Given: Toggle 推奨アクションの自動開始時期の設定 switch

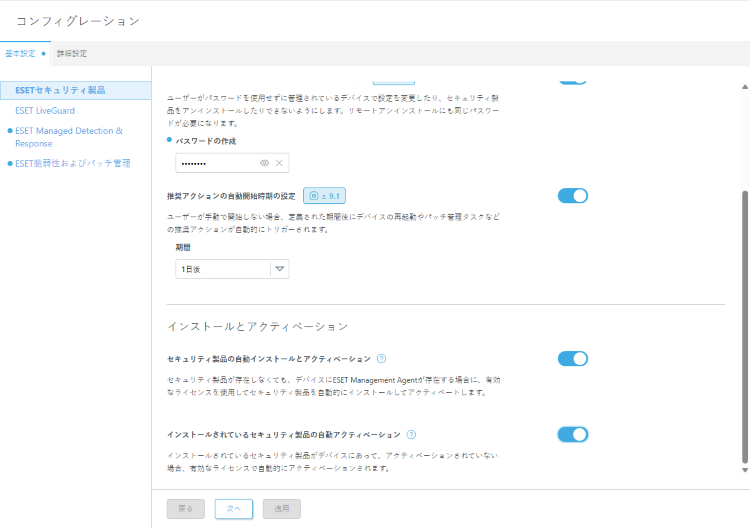Looking at the screenshot, I should coord(572,196).
